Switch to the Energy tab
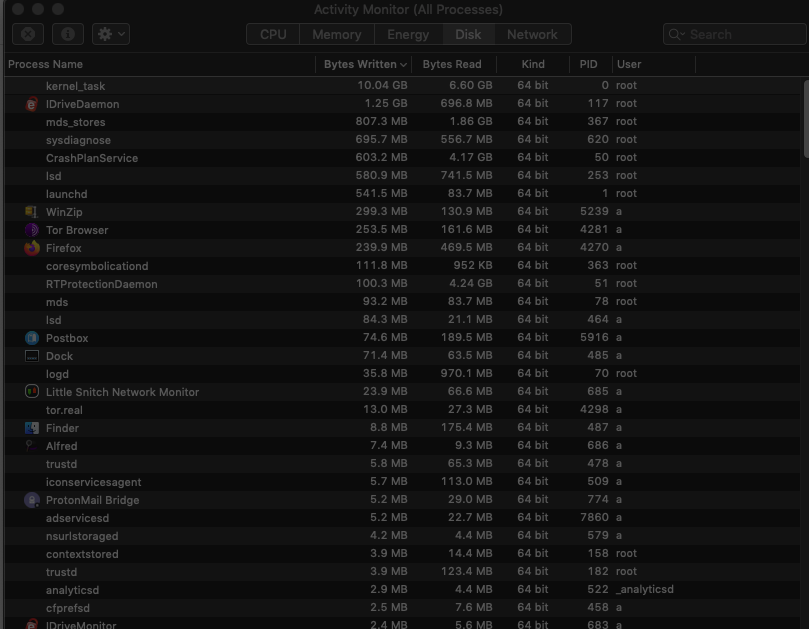The image size is (809, 629). pyautogui.click(x=408, y=34)
